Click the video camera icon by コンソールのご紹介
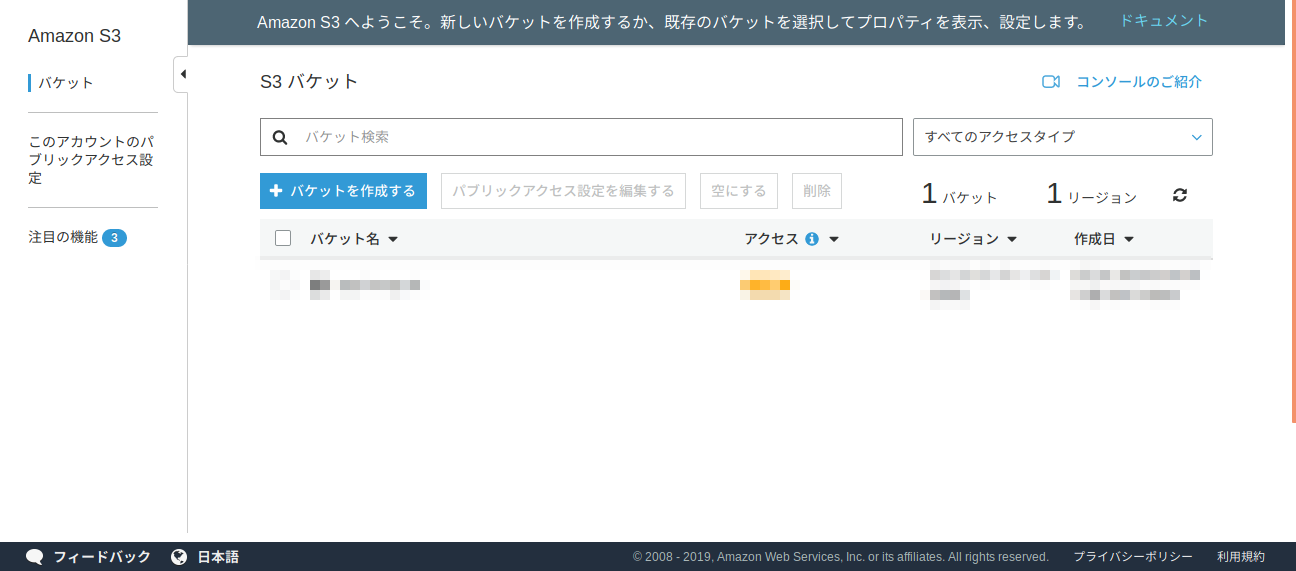The image size is (1296, 571). coord(1050,82)
